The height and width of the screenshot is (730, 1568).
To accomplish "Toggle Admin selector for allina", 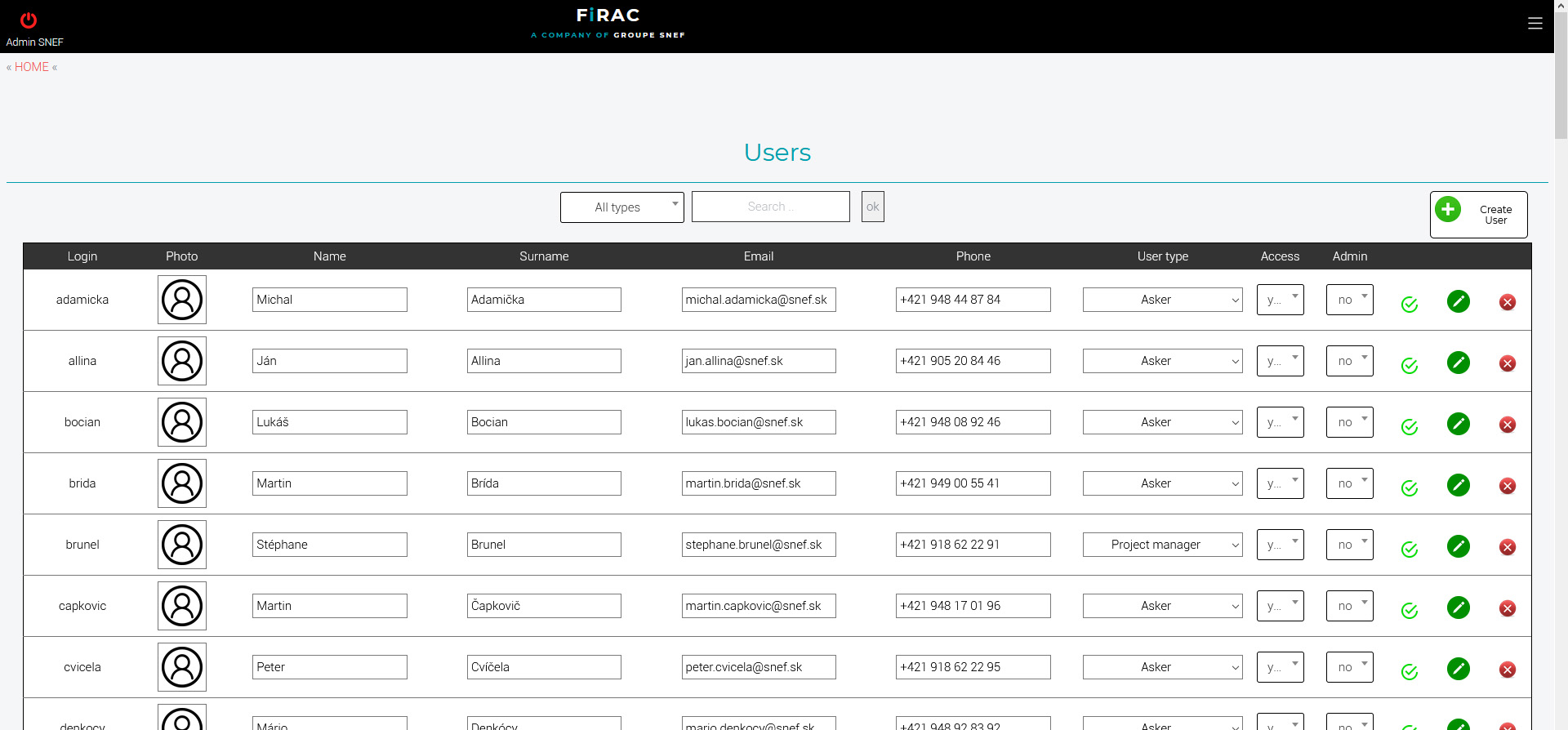I will coord(1349,361).
